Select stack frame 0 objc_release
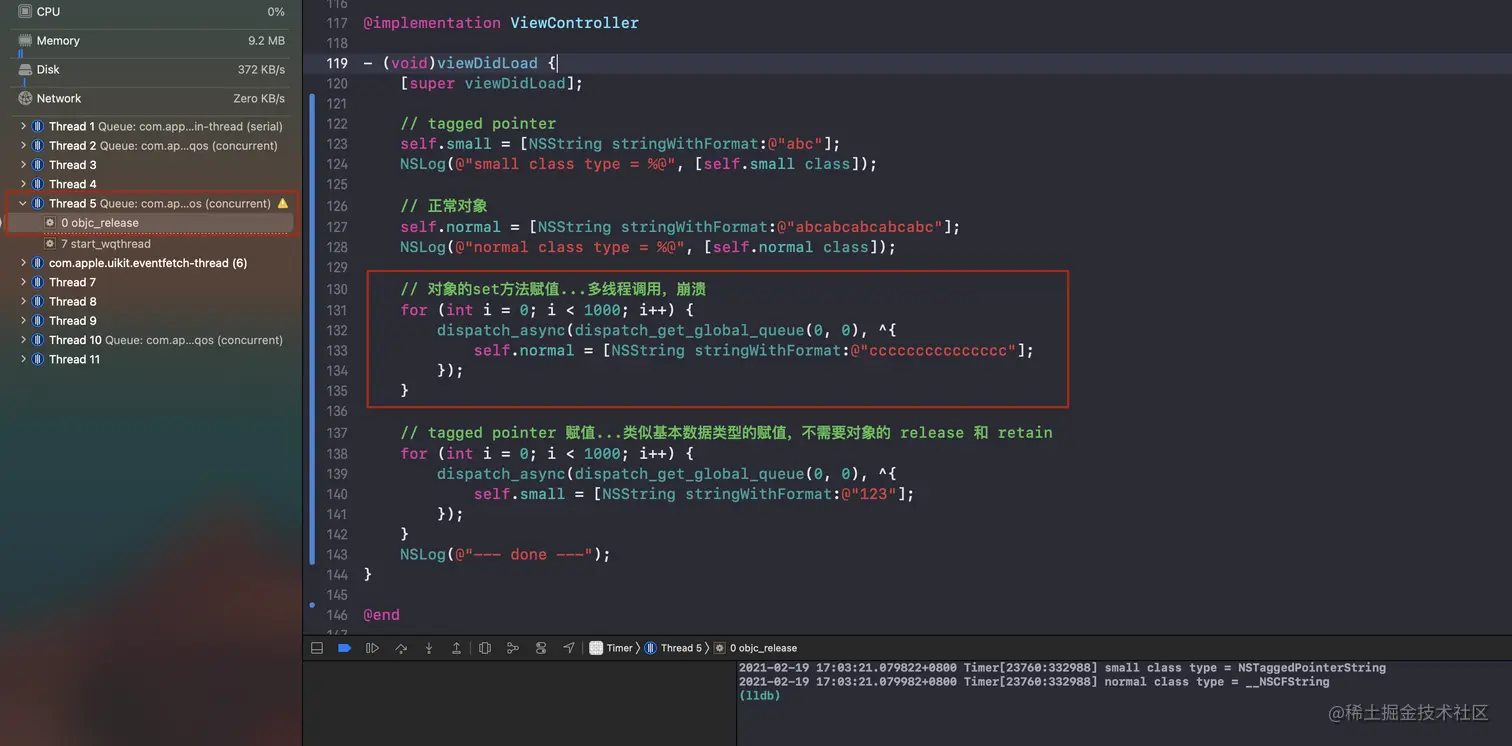 point(151,223)
